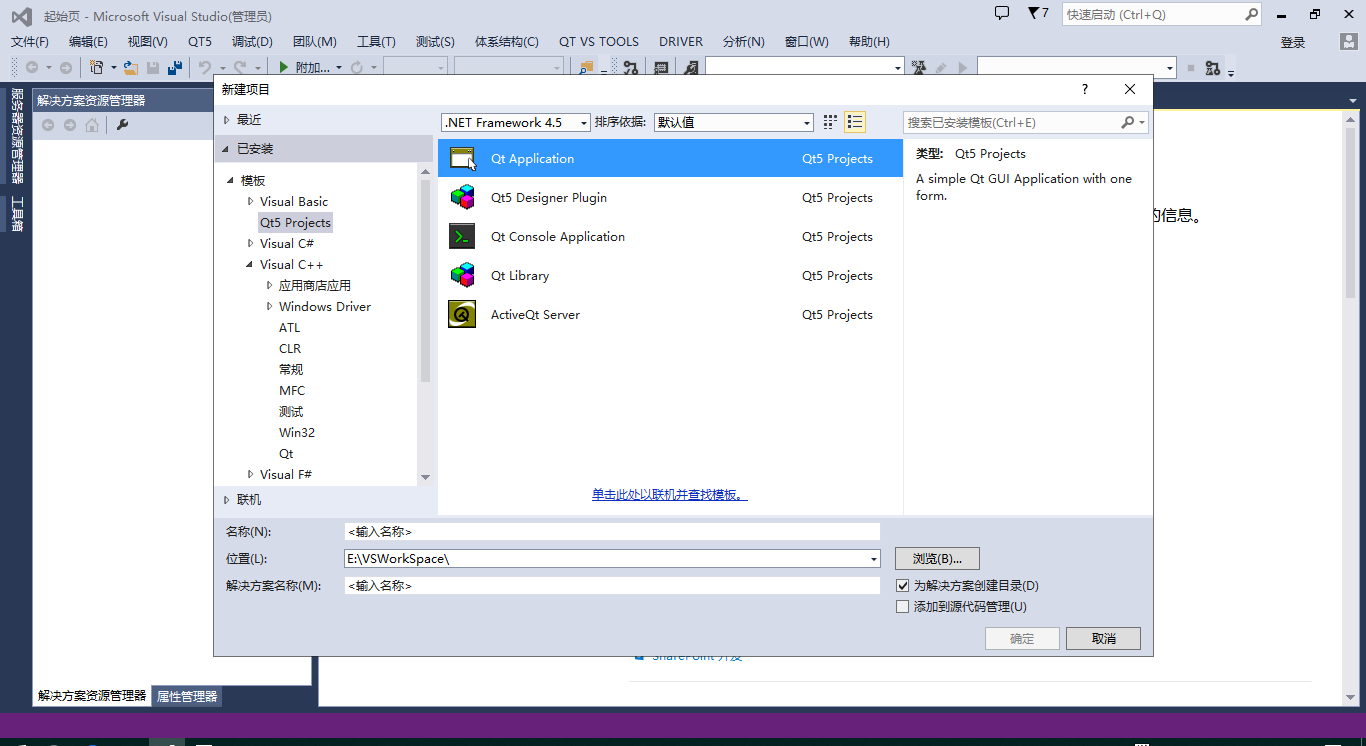
Task: Click the dialog help question mark icon
Action: point(1083,89)
